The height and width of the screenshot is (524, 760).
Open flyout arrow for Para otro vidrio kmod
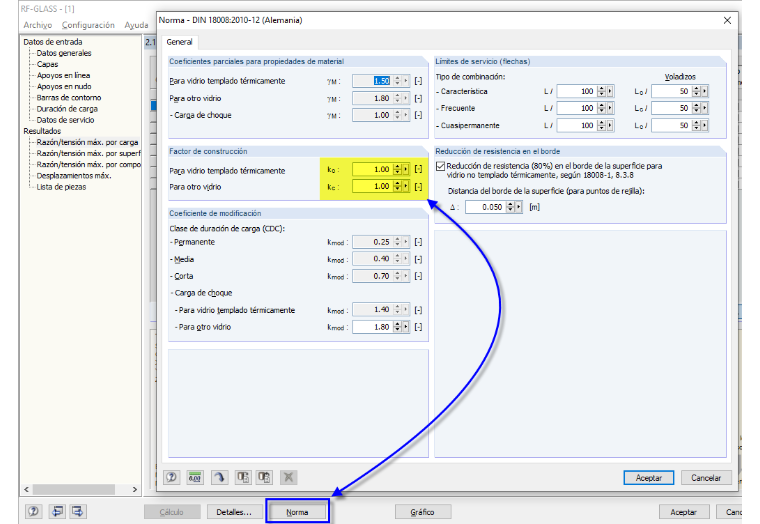[406, 327]
